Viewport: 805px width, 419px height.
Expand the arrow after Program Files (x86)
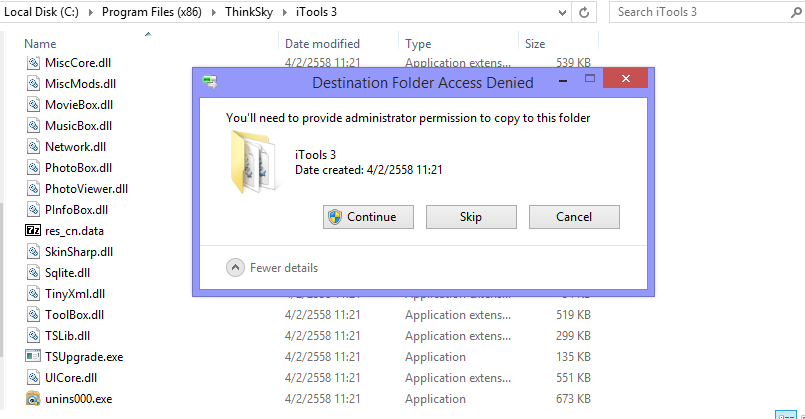coord(214,12)
